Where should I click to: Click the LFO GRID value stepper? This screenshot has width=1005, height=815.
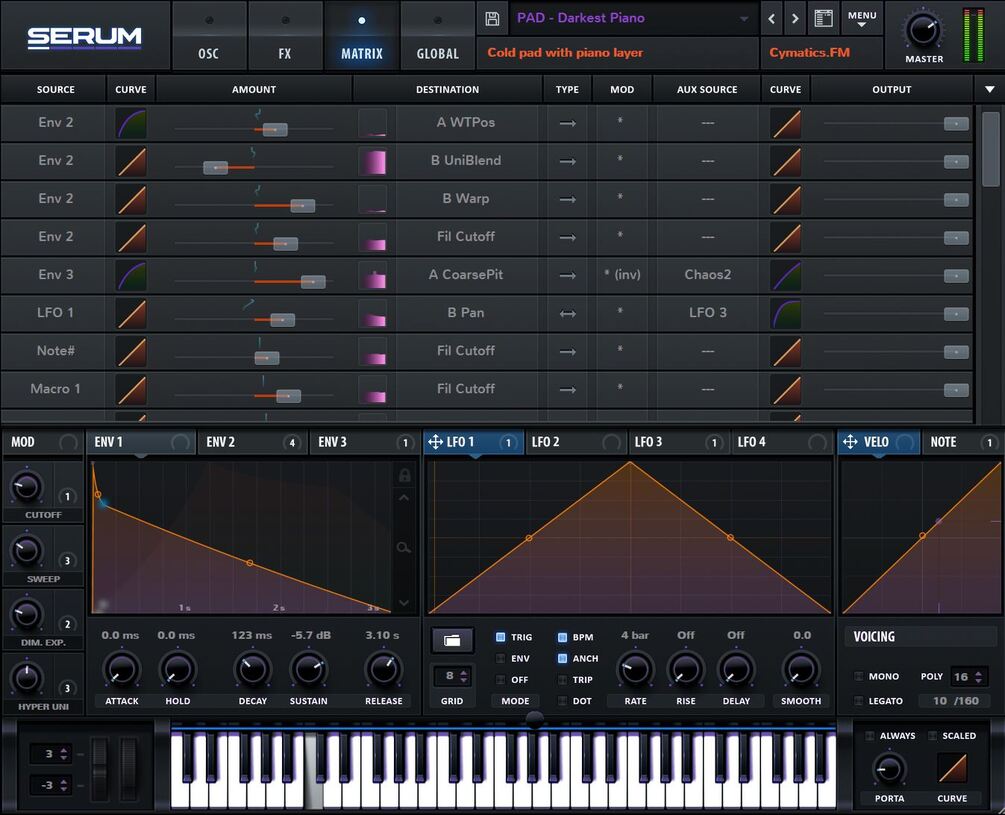(453, 676)
